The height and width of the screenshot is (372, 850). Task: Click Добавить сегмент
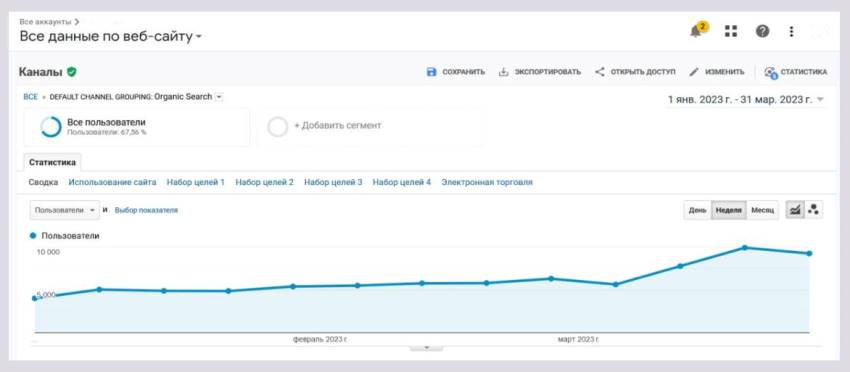pos(338,125)
